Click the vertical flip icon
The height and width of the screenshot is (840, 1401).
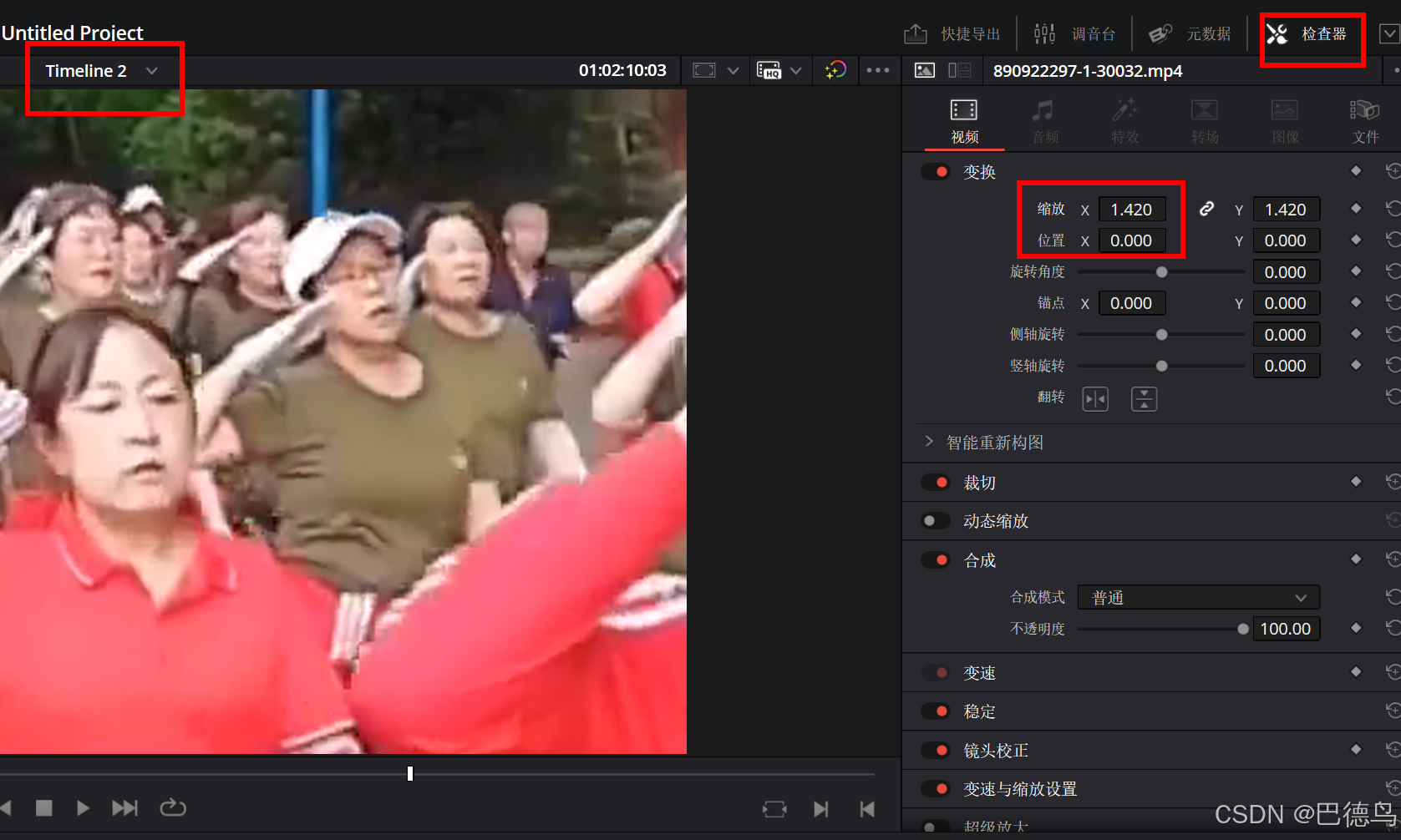coord(1144,398)
